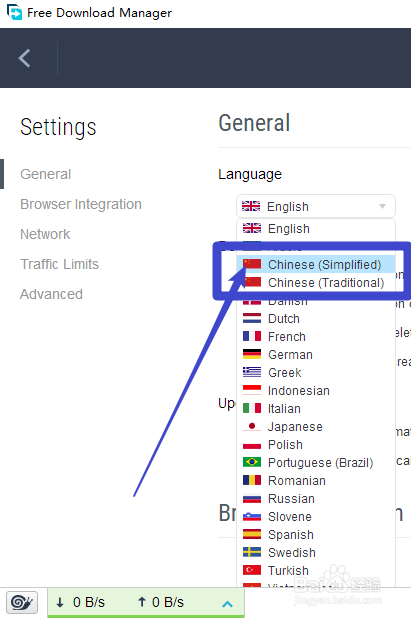Select Russian from language list
The width and height of the screenshot is (411, 618).
click(x=316, y=499)
